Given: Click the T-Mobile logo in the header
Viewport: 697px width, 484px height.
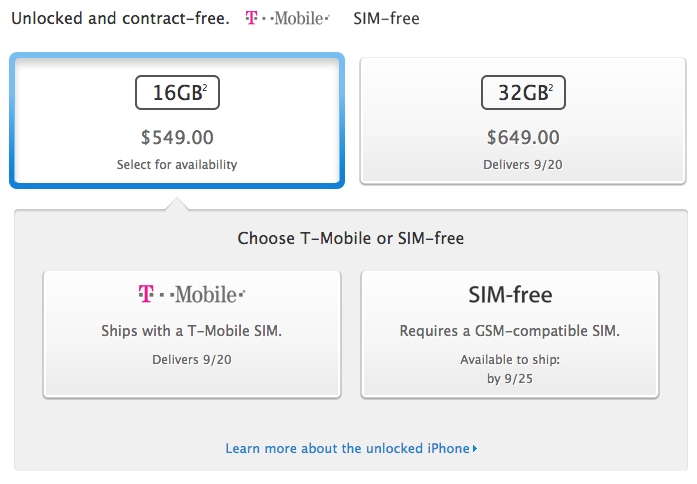Looking at the screenshot, I should point(288,18).
